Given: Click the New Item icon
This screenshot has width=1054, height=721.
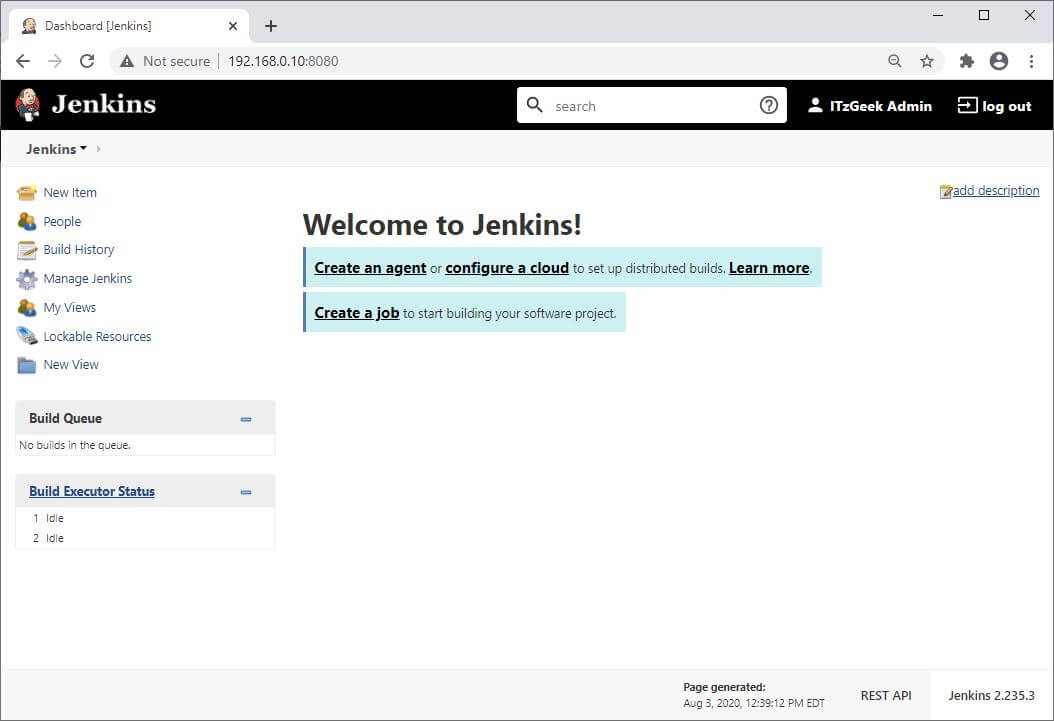Looking at the screenshot, I should [27, 193].
